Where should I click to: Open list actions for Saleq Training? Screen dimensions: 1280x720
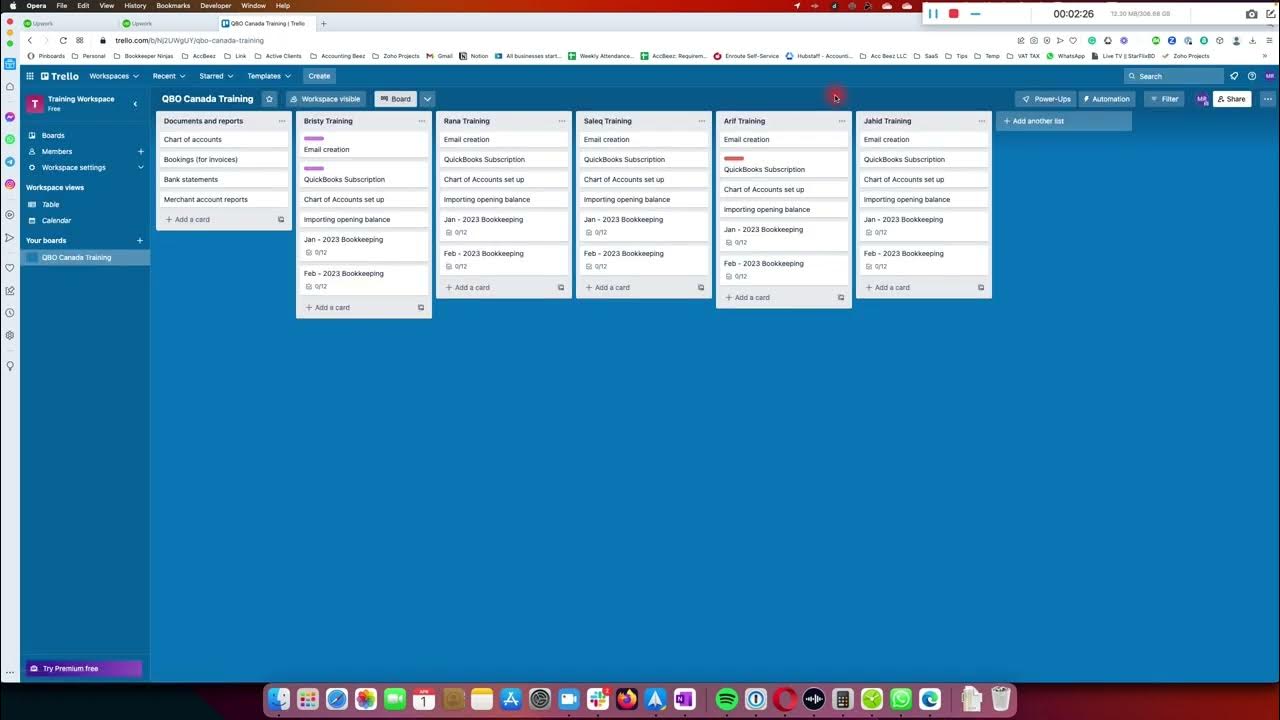coord(702,121)
